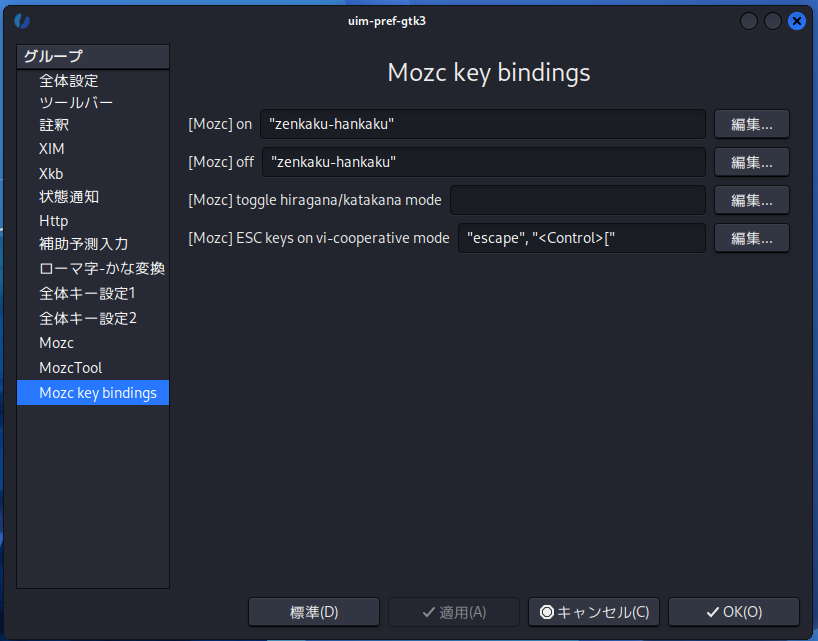
Task: Click the uim-pref-gtk3 window title
Action: click(x=387, y=21)
